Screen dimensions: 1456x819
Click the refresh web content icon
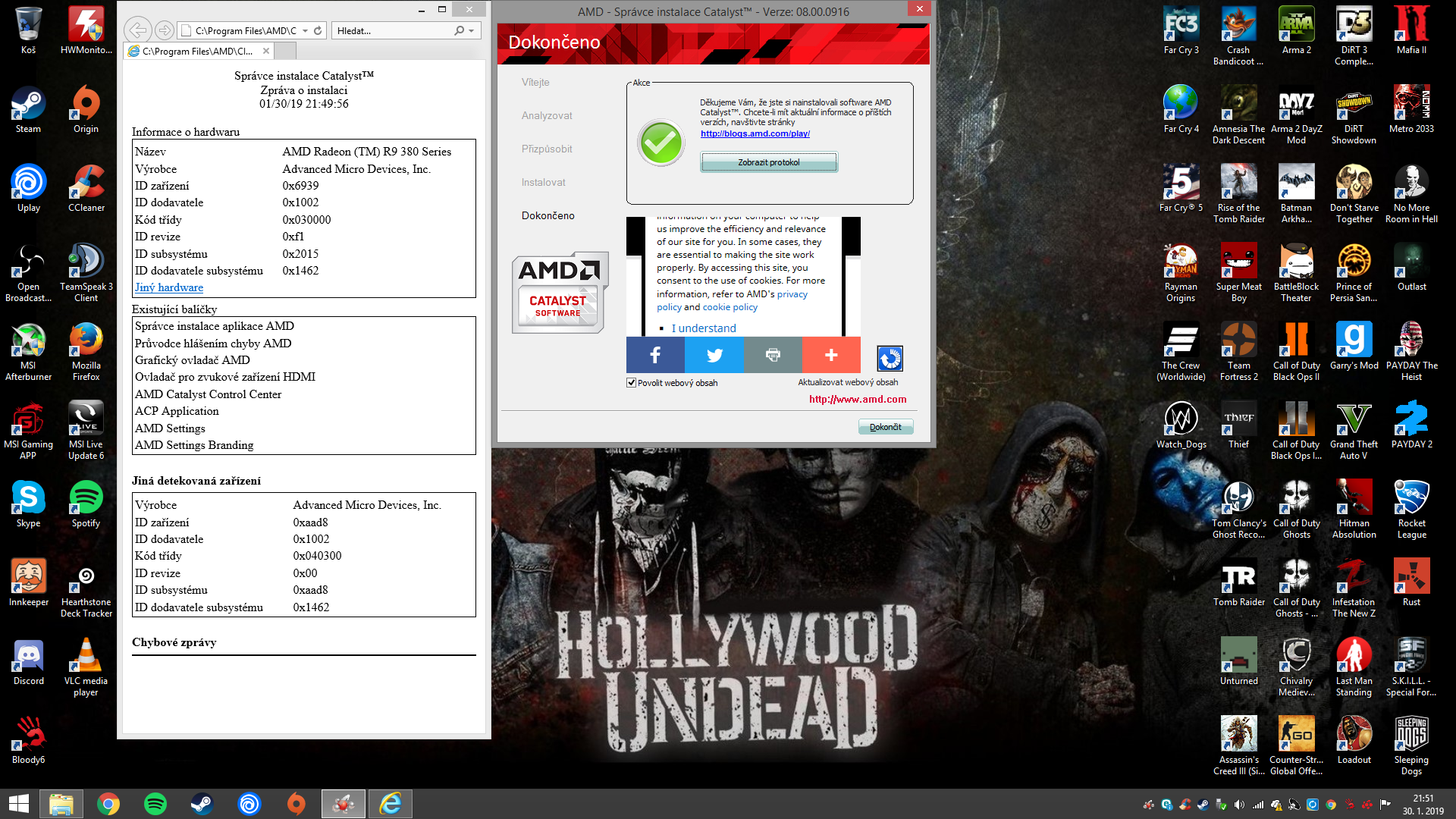[x=890, y=358]
